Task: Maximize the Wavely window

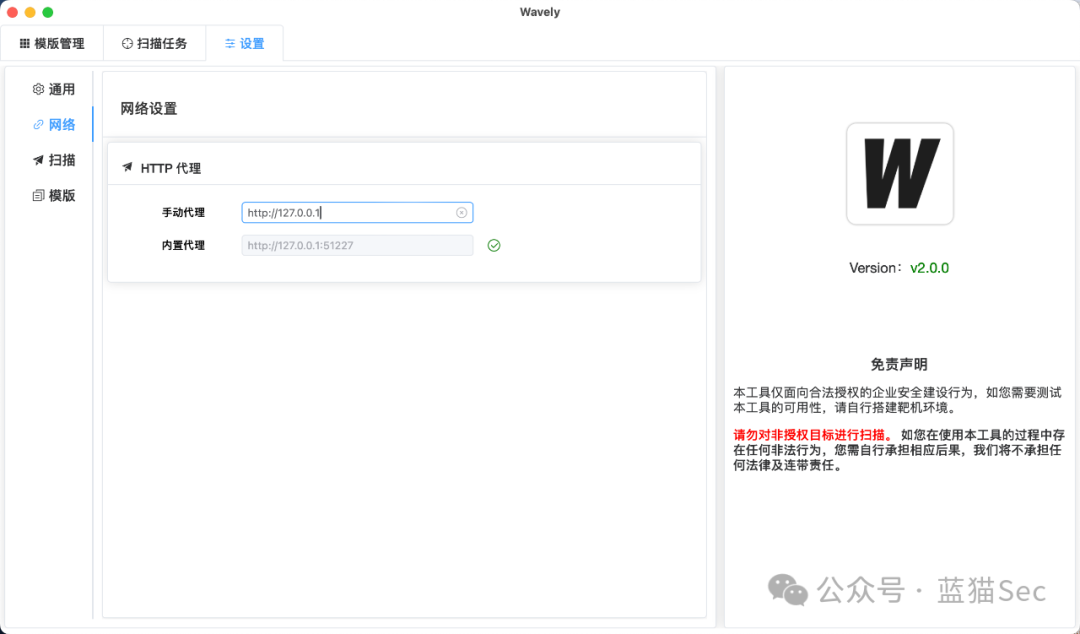Action: (48, 12)
